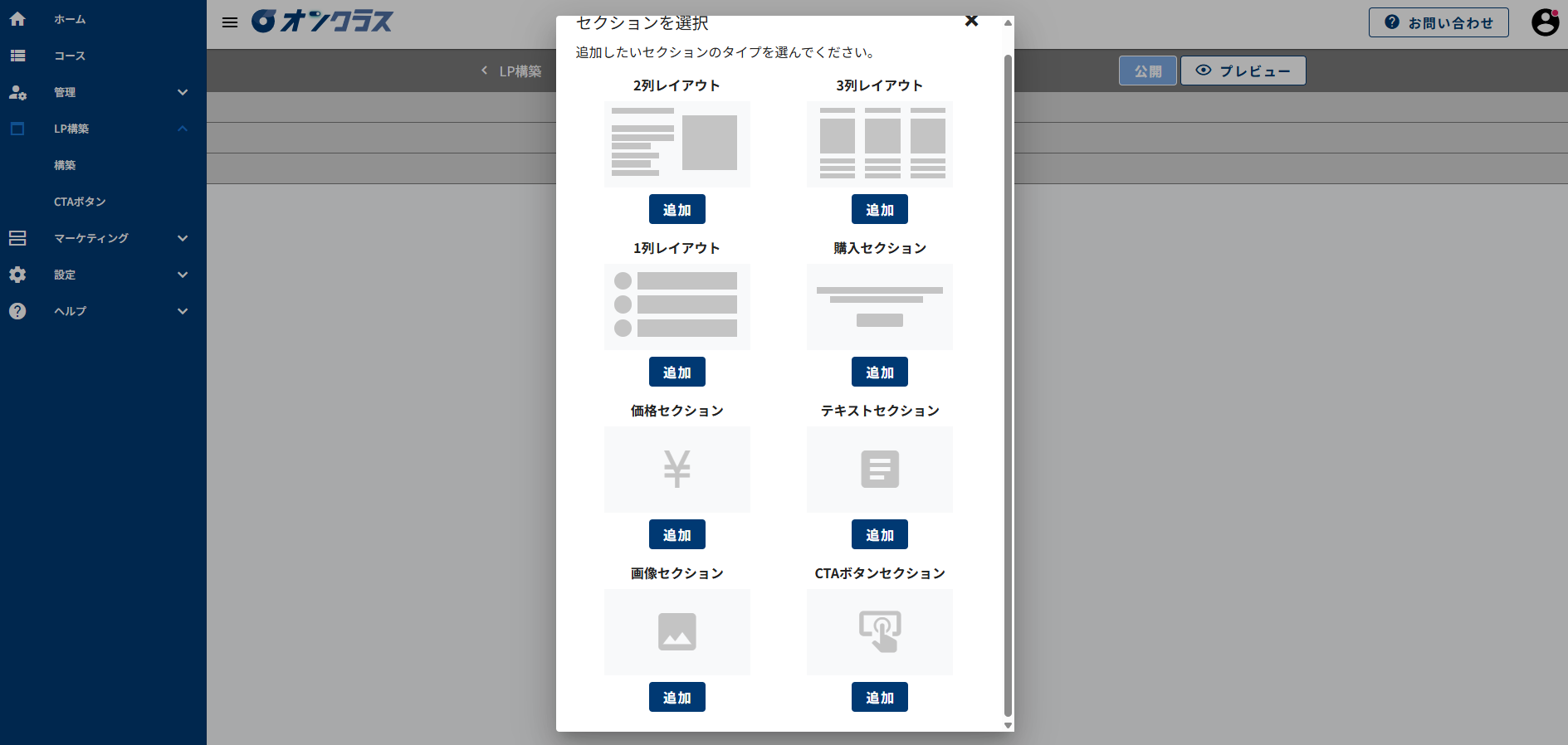1568x745 pixels.
Task: Add the 2列レイアウト section
Action: click(x=677, y=209)
